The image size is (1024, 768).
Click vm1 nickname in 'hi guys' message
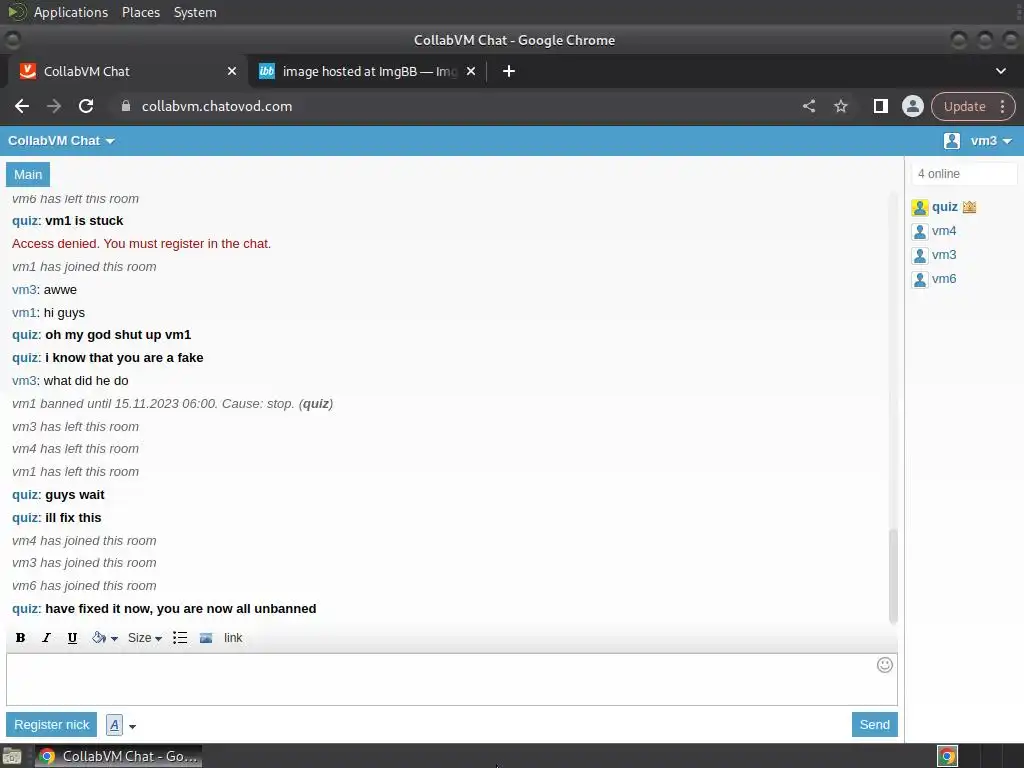pyautogui.click(x=24, y=313)
